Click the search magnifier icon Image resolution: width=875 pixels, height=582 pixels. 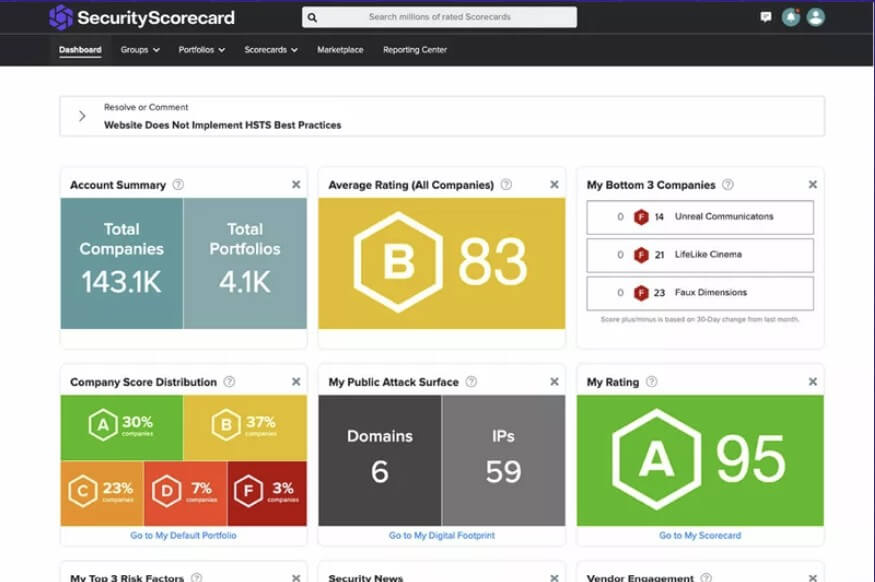click(312, 17)
